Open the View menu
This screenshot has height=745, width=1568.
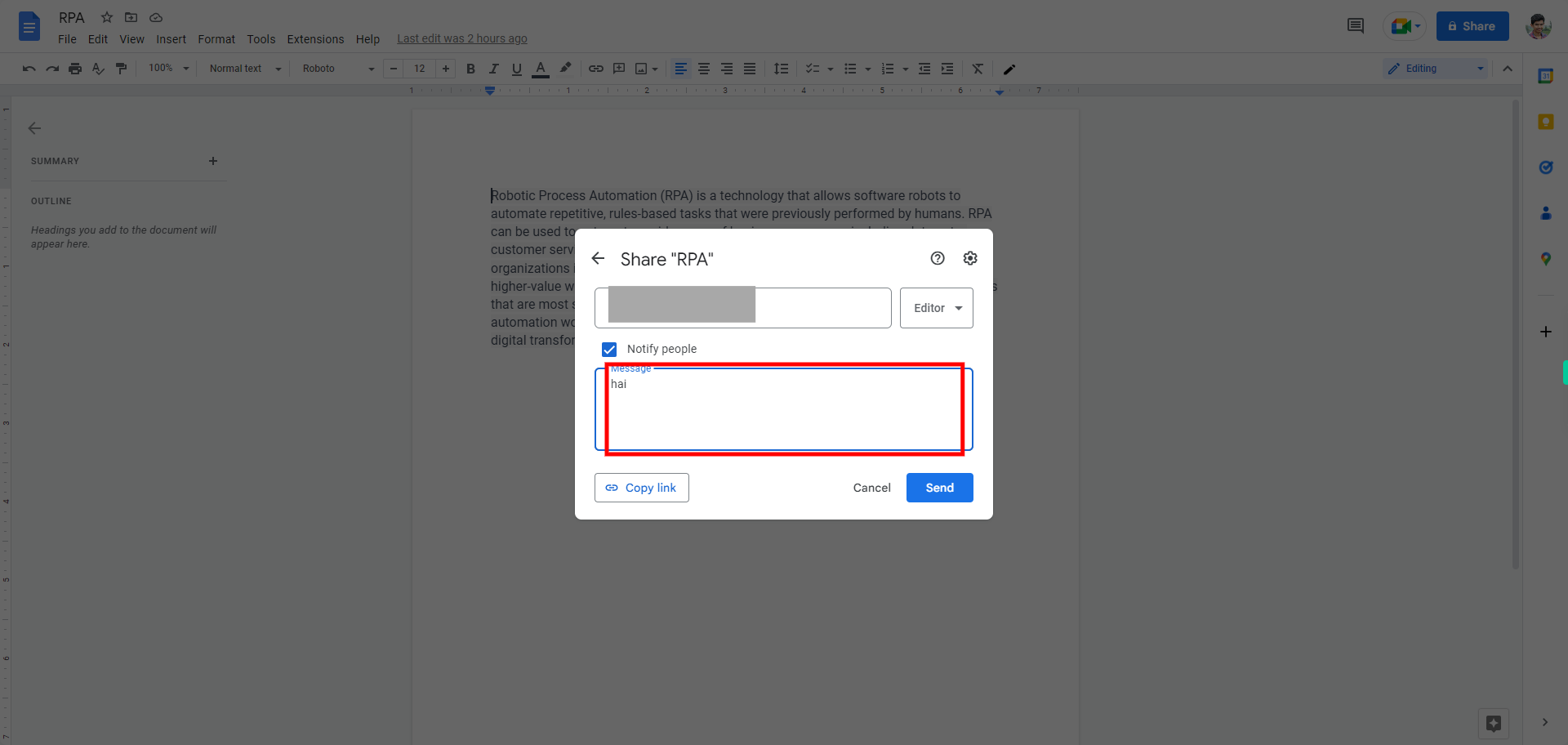(x=131, y=39)
